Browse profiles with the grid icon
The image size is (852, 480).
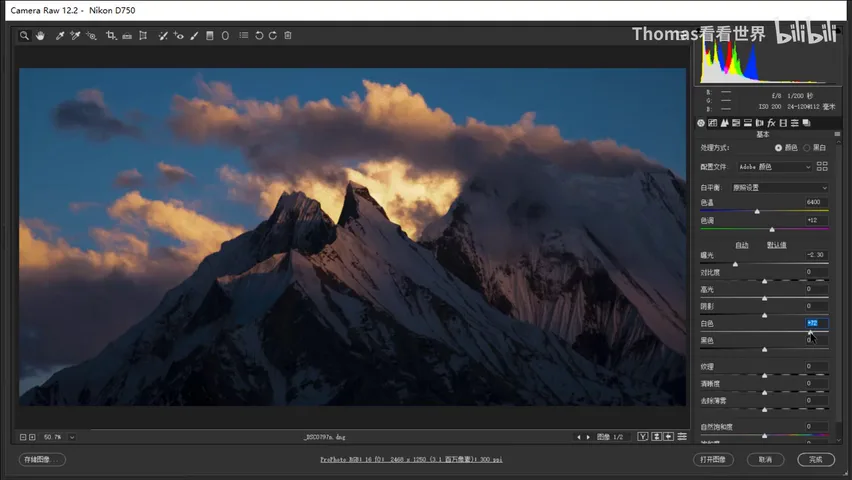[822, 166]
